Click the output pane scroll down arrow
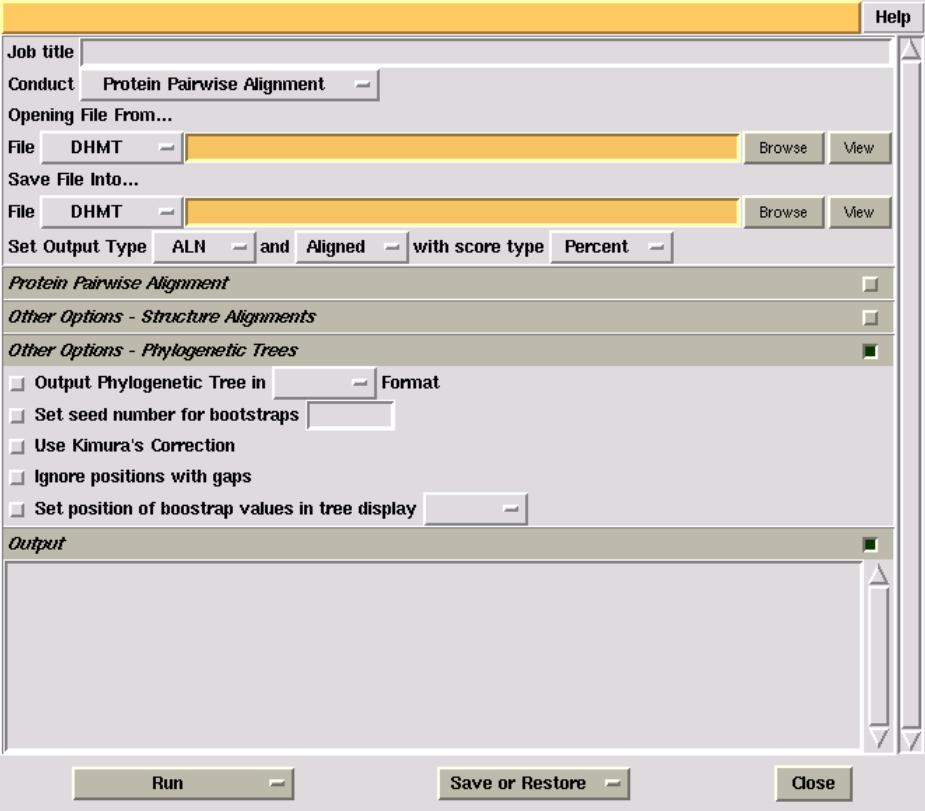The height and width of the screenshot is (811, 925). (x=878, y=738)
